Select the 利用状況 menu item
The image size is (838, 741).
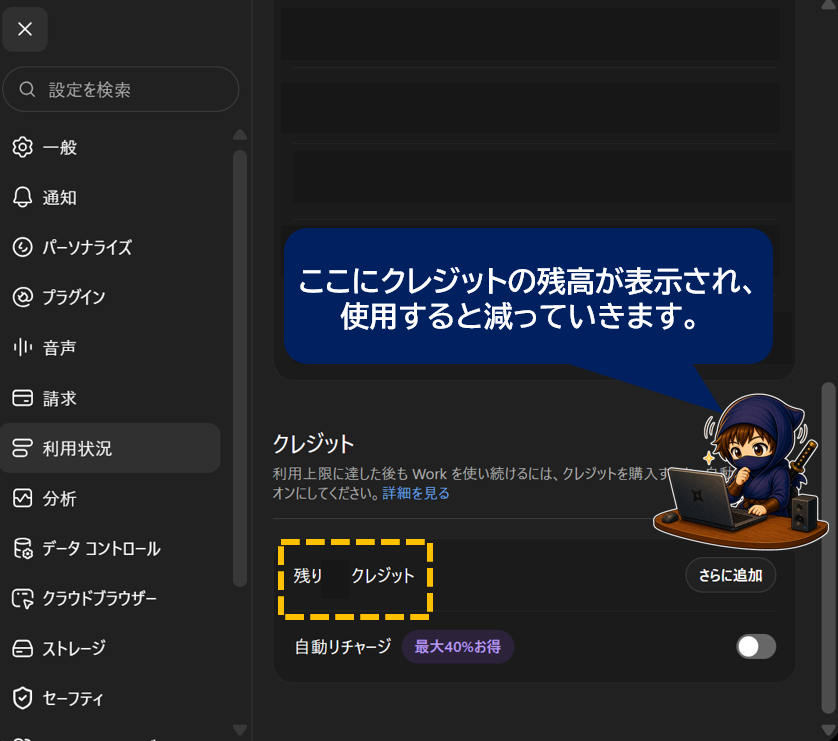110,448
